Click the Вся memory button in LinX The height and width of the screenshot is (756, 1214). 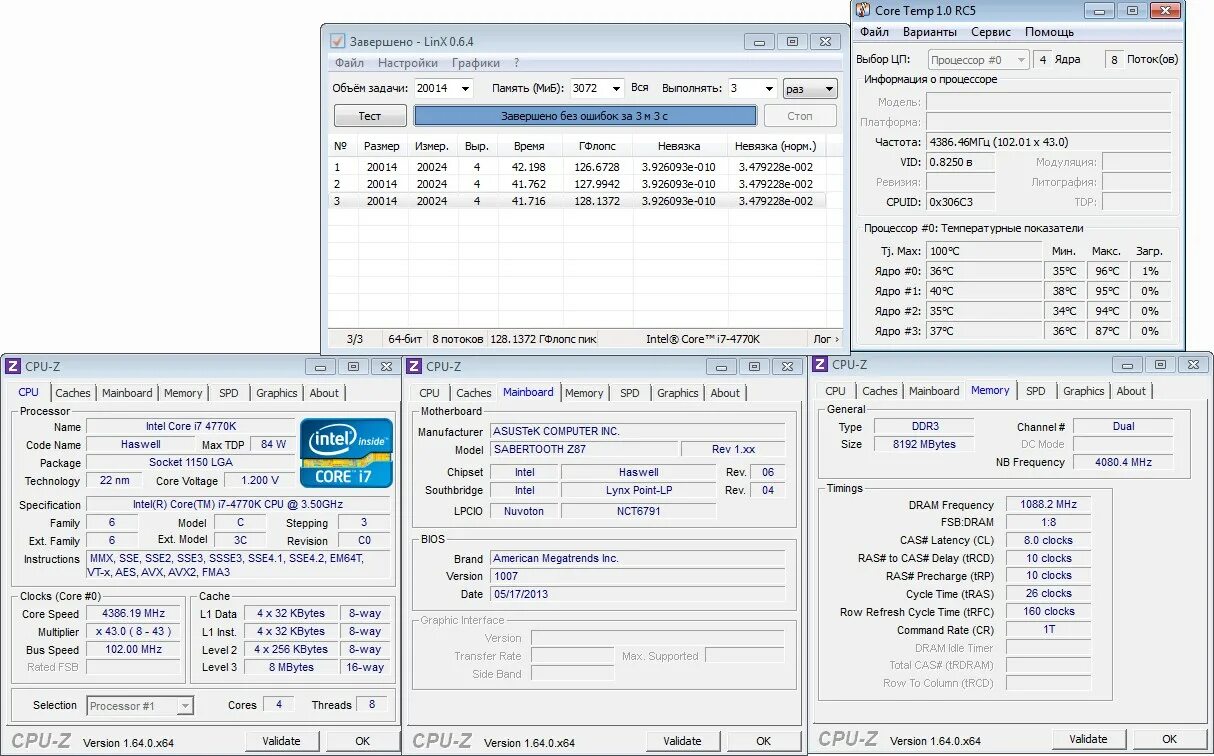(640, 88)
